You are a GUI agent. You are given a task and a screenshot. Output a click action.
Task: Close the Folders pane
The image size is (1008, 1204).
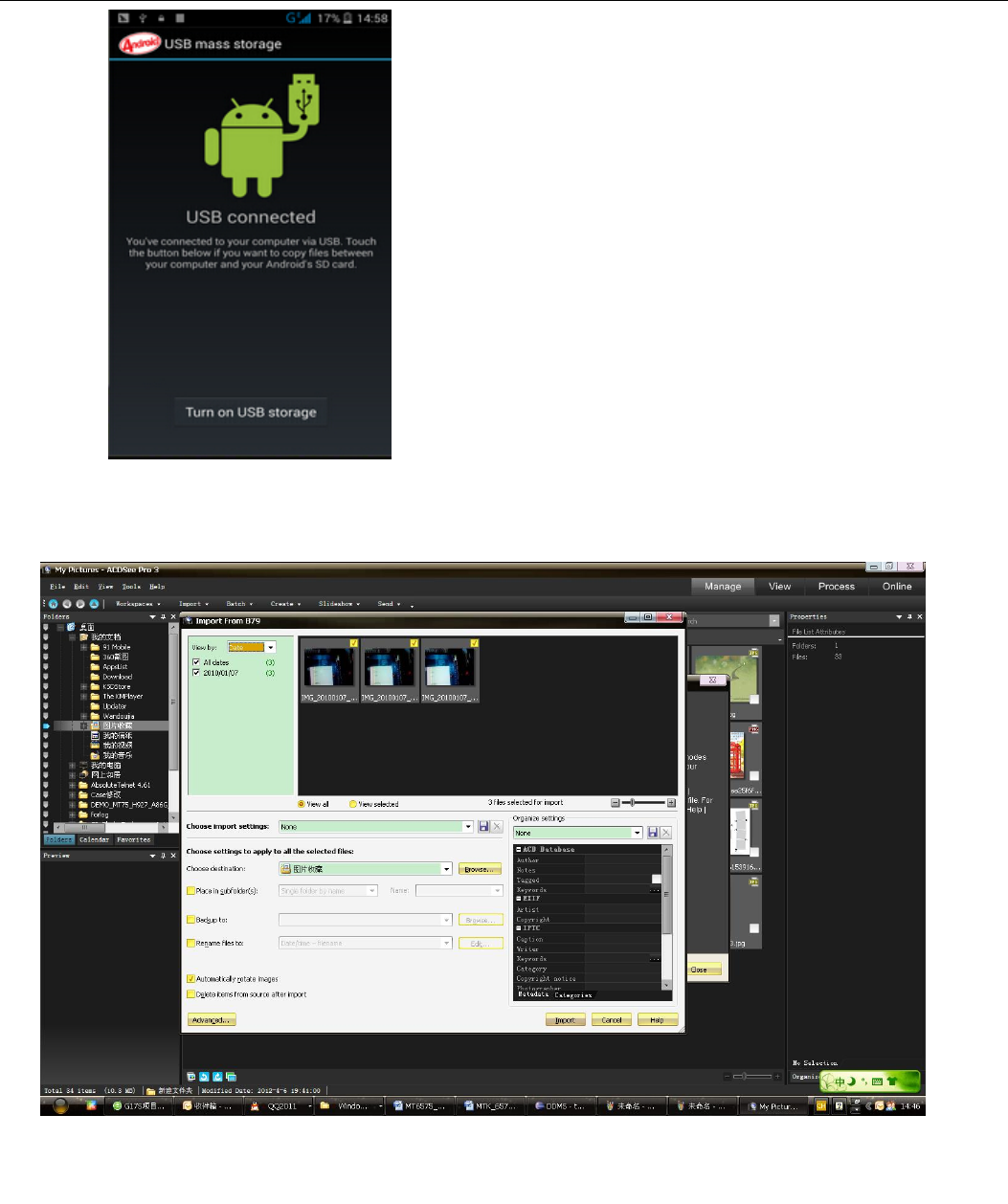[173, 616]
